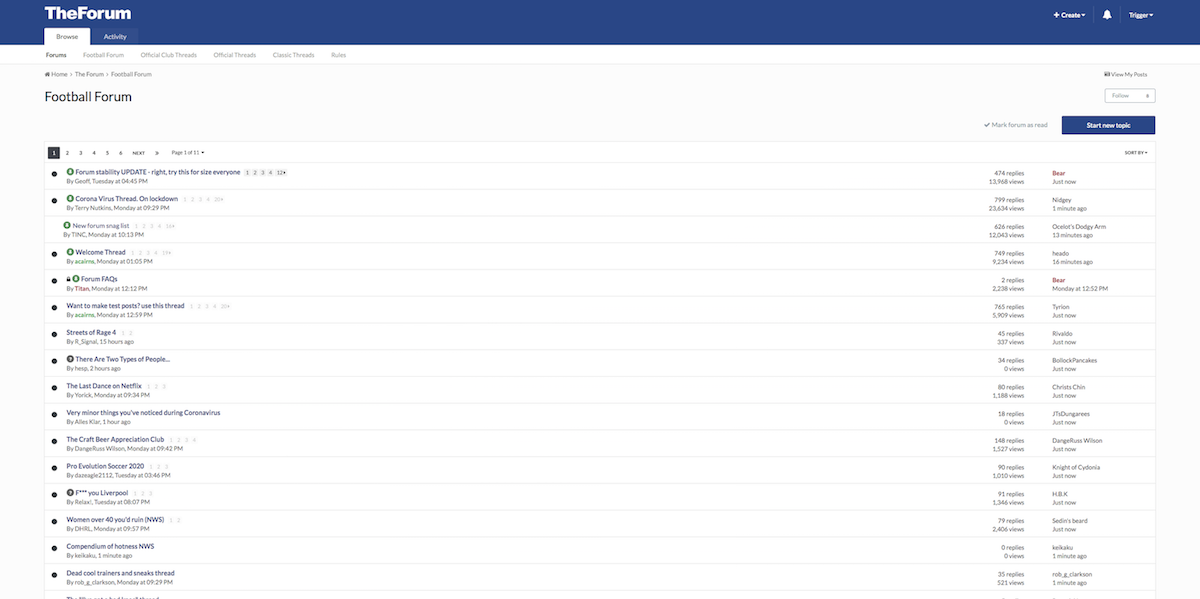Click the featured icon on Welcome Thread
The width and height of the screenshot is (1200, 599).
click(x=68, y=252)
